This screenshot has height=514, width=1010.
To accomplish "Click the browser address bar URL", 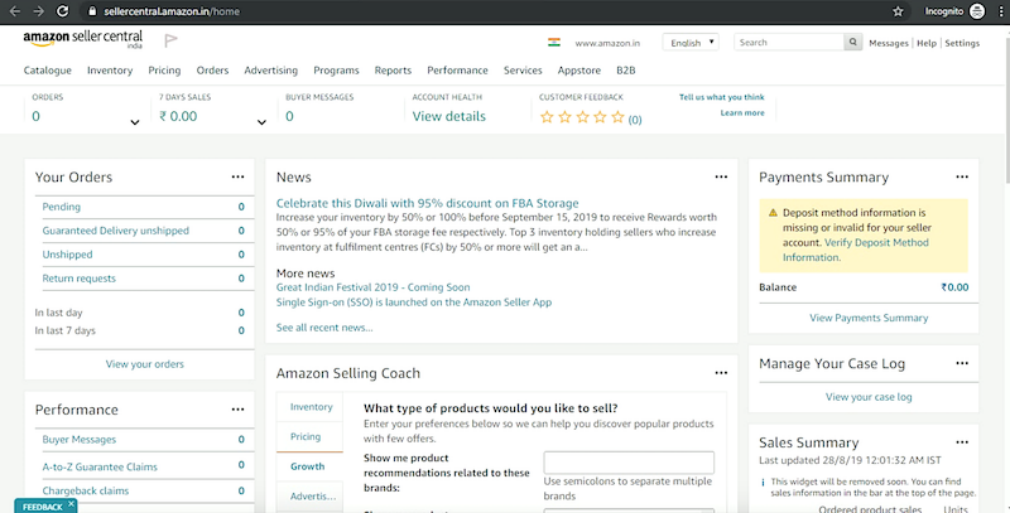I will pyautogui.click(x=171, y=11).
